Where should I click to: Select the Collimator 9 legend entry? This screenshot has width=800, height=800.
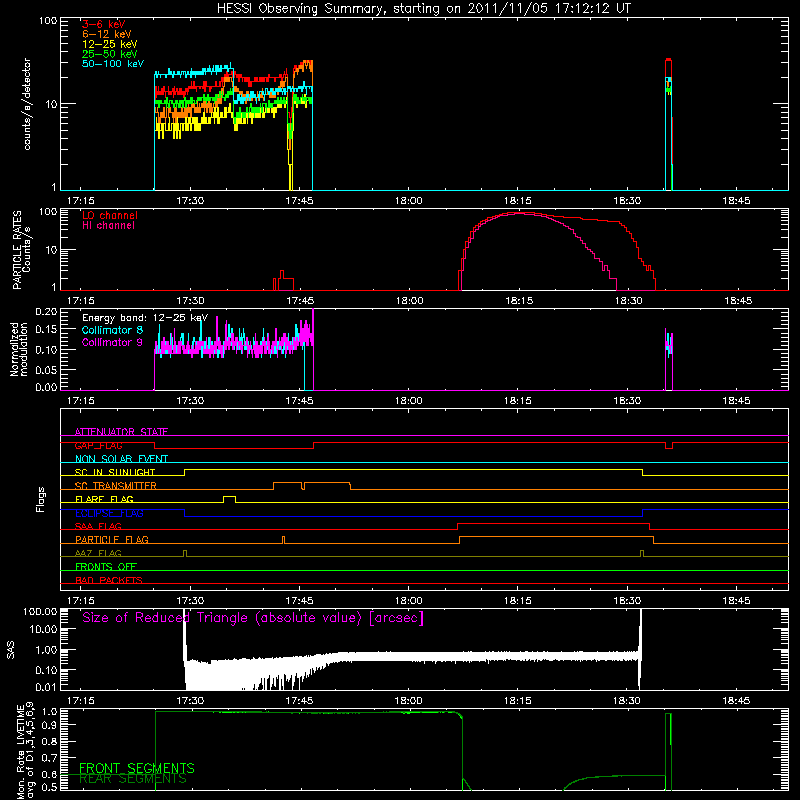click(x=112, y=342)
